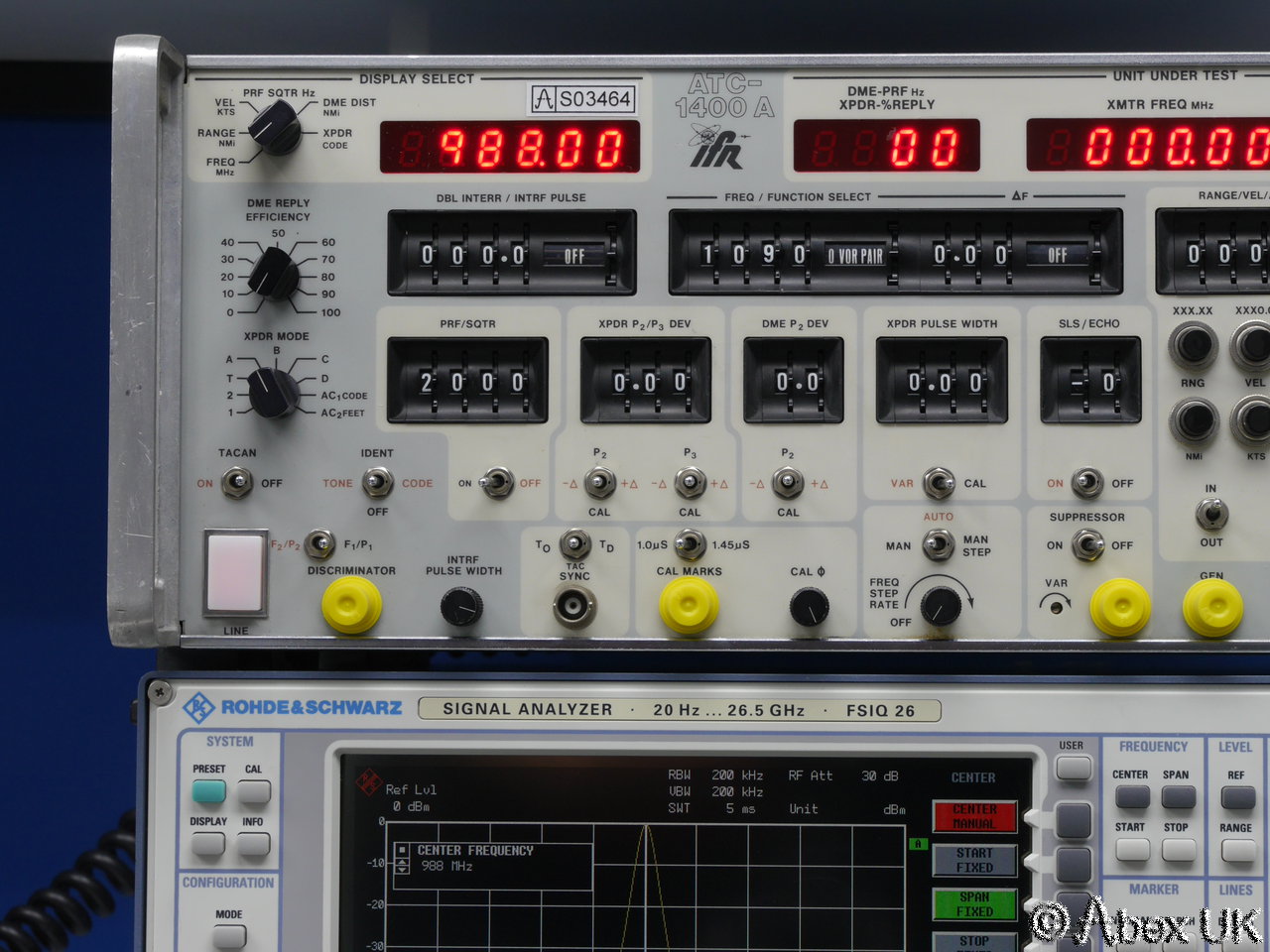The height and width of the screenshot is (952, 1270).
Task: Toggle the IDENT tone/code switch
Action: click(376, 483)
